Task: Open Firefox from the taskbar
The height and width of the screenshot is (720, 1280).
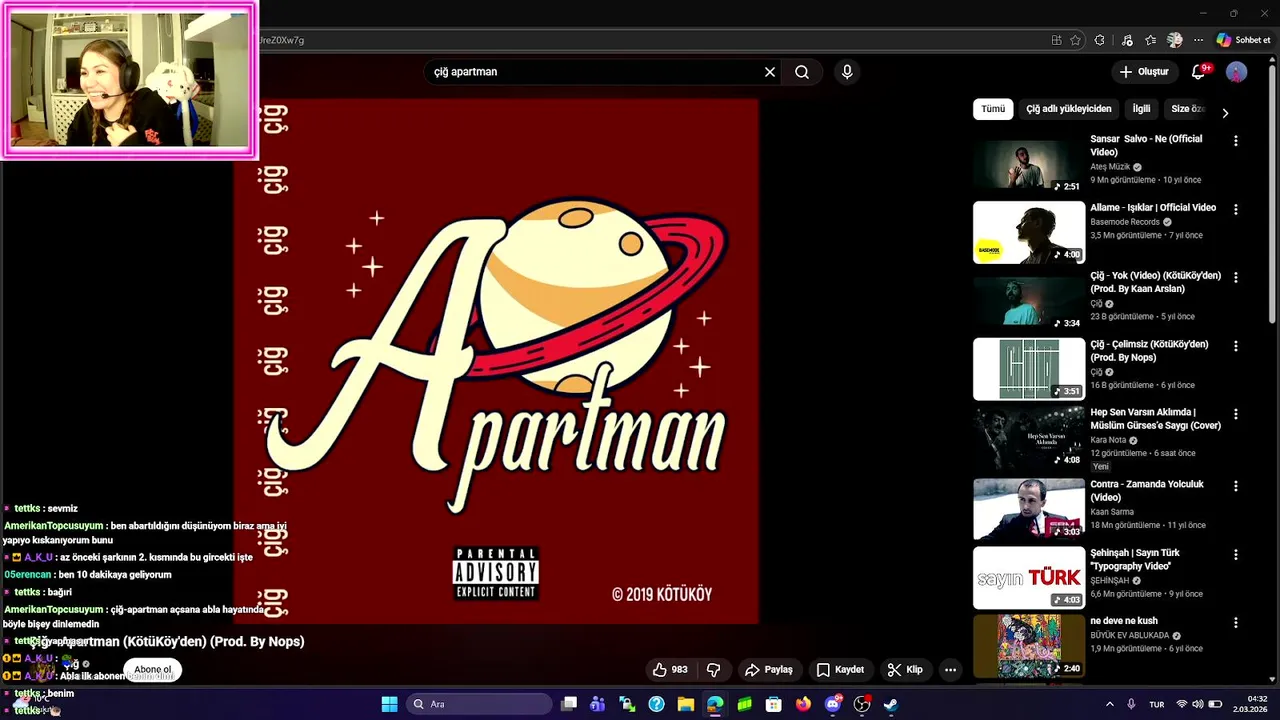Action: tap(803, 704)
